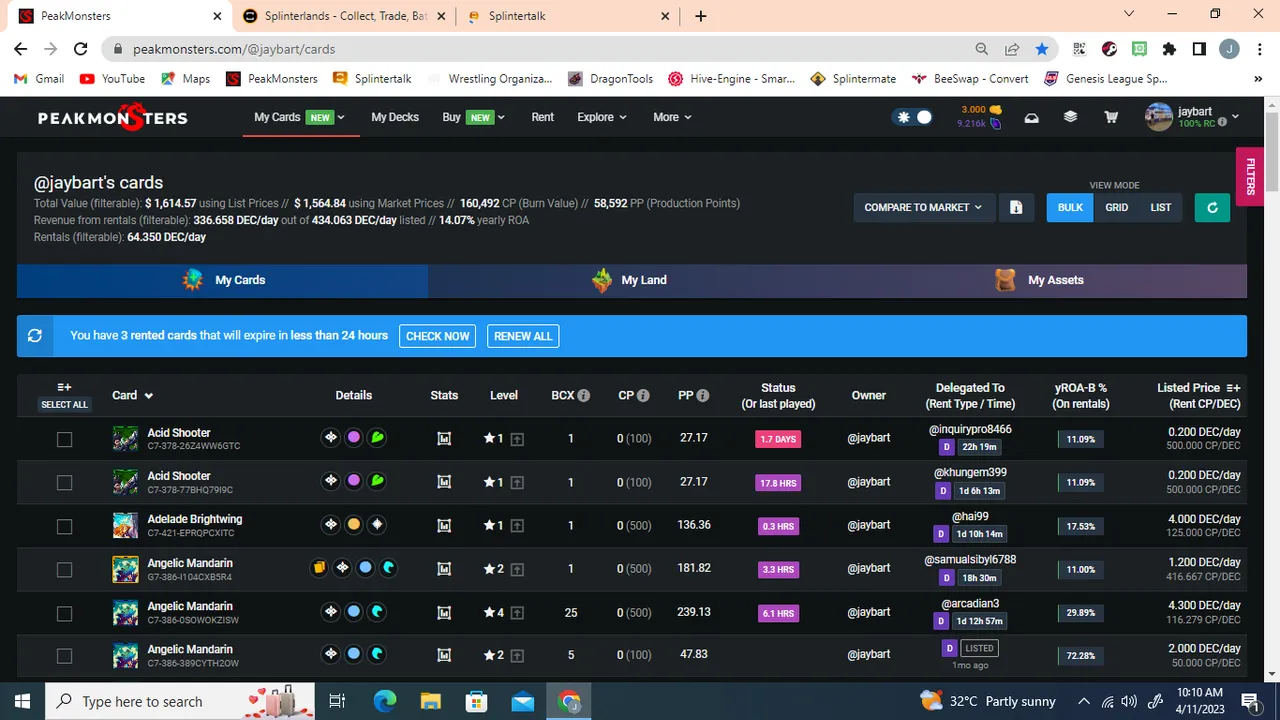Click the Renew All button
The image size is (1280, 720).
pyautogui.click(x=523, y=336)
